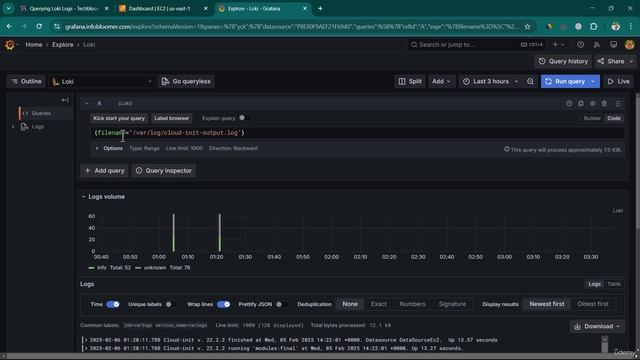Select the Queries outline item
Viewport: 640px width, 360px height.
pos(41,113)
